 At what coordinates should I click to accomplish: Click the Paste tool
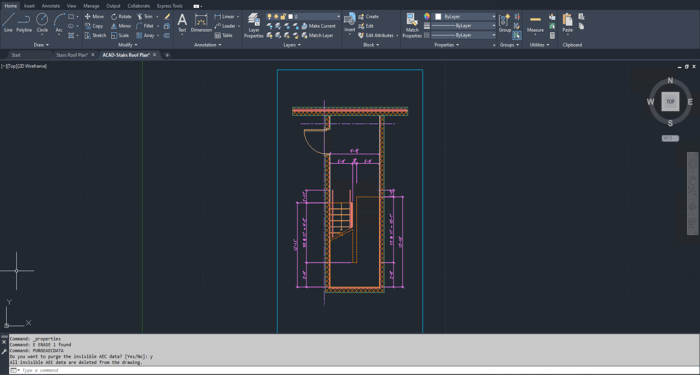pyautogui.click(x=567, y=23)
